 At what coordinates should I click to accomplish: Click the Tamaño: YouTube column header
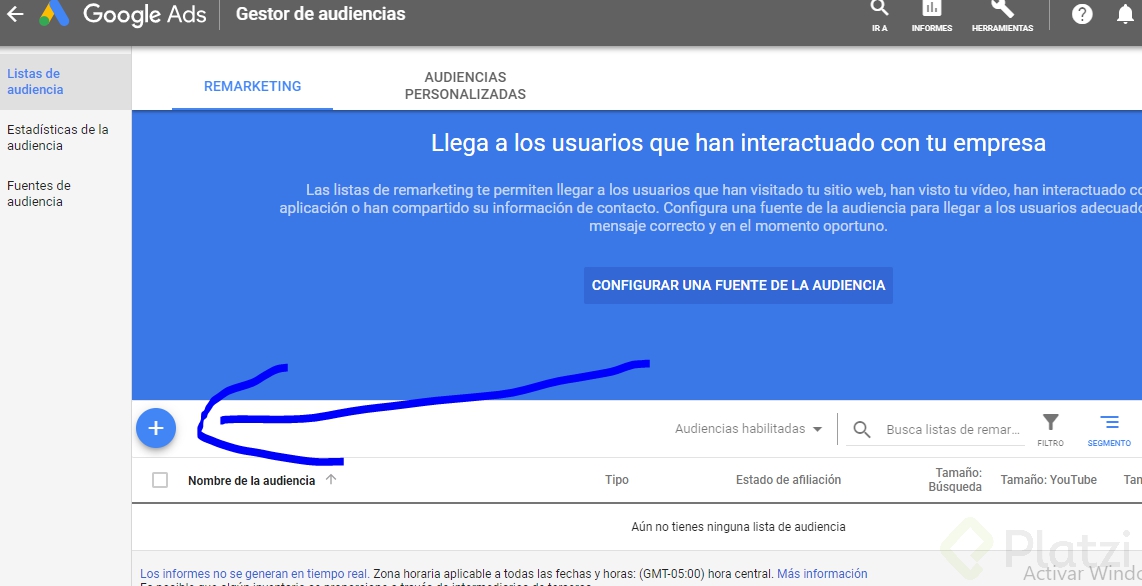[1049, 480]
